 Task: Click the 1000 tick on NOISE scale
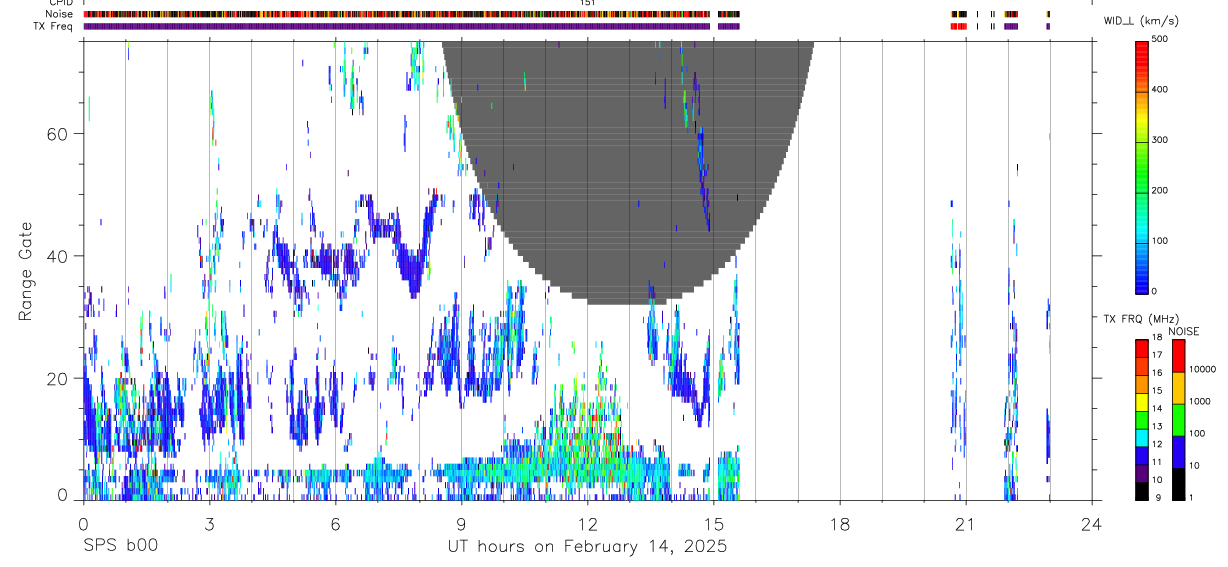(x=1200, y=401)
